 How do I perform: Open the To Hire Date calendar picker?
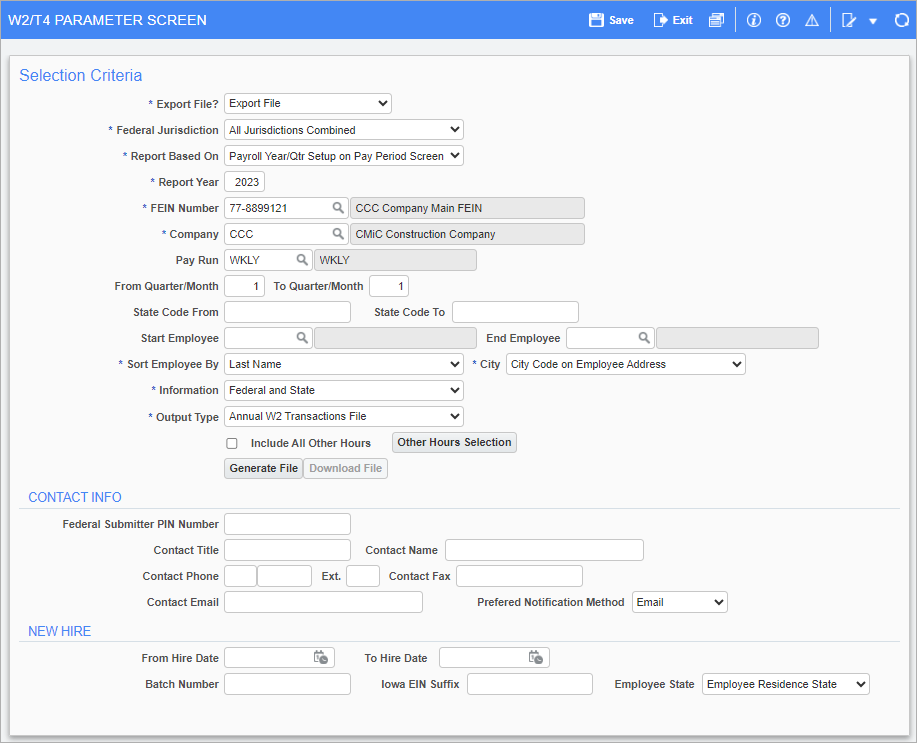536,657
